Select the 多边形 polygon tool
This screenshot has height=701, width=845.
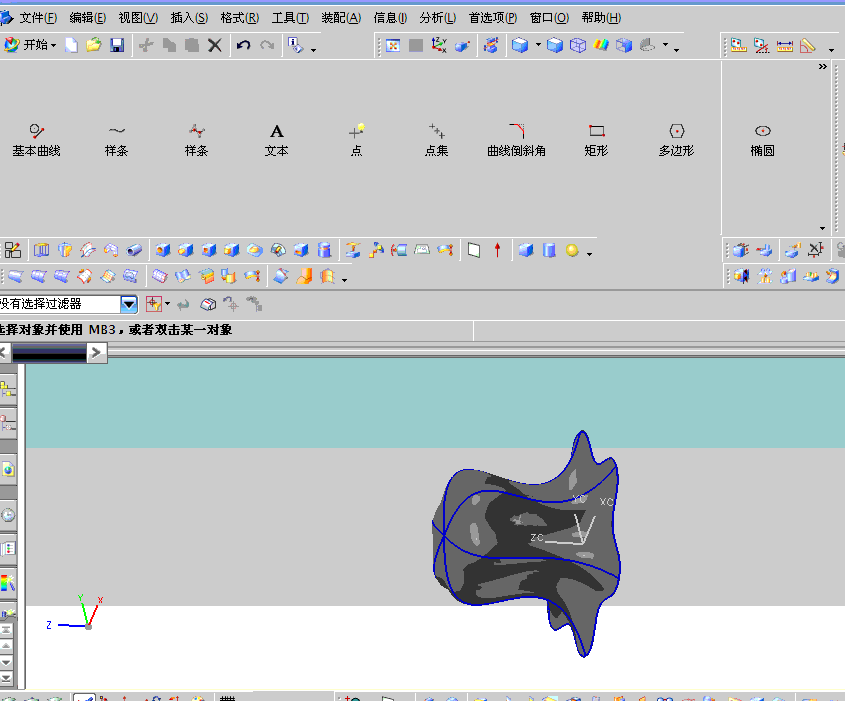tap(676, 140)
